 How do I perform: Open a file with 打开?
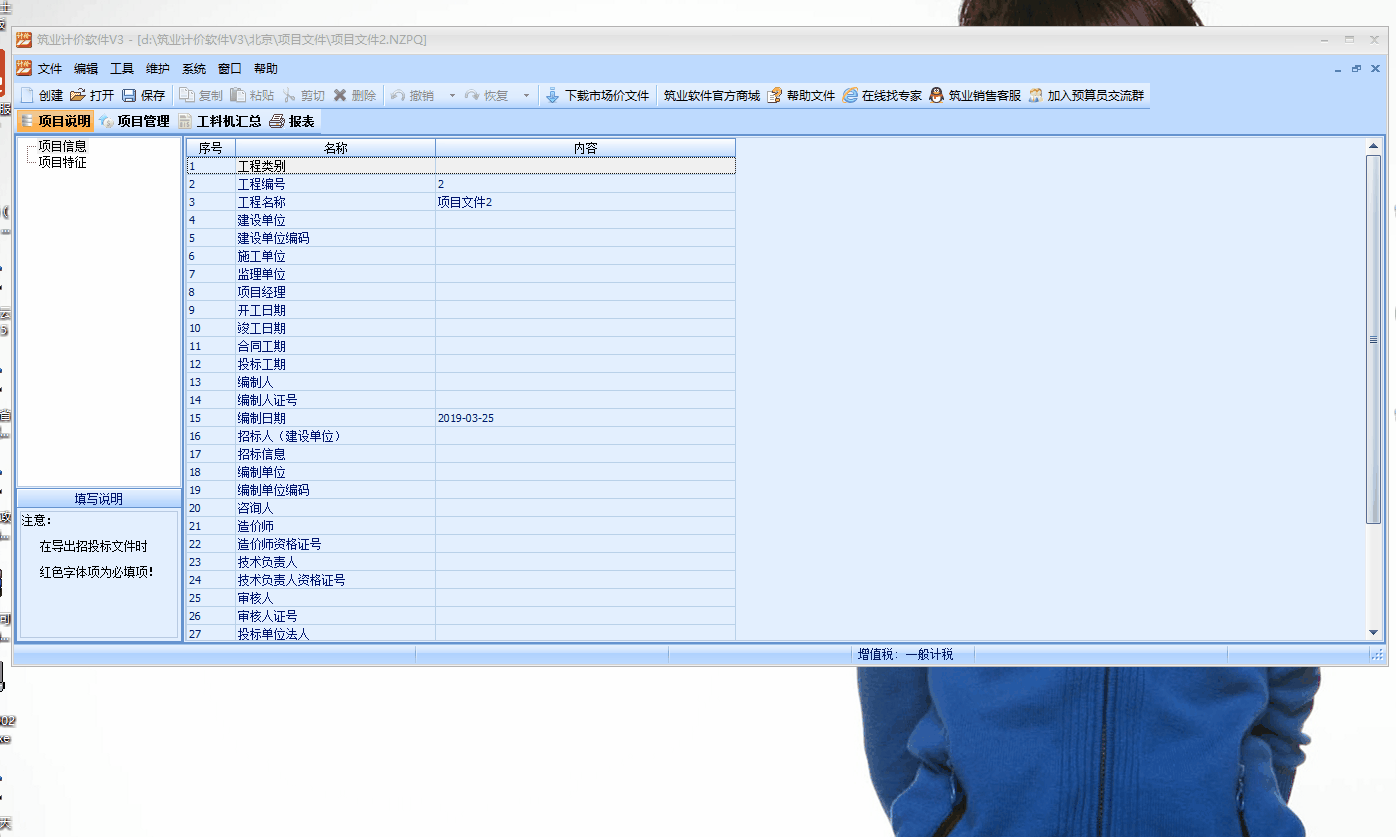pos(78,96)
